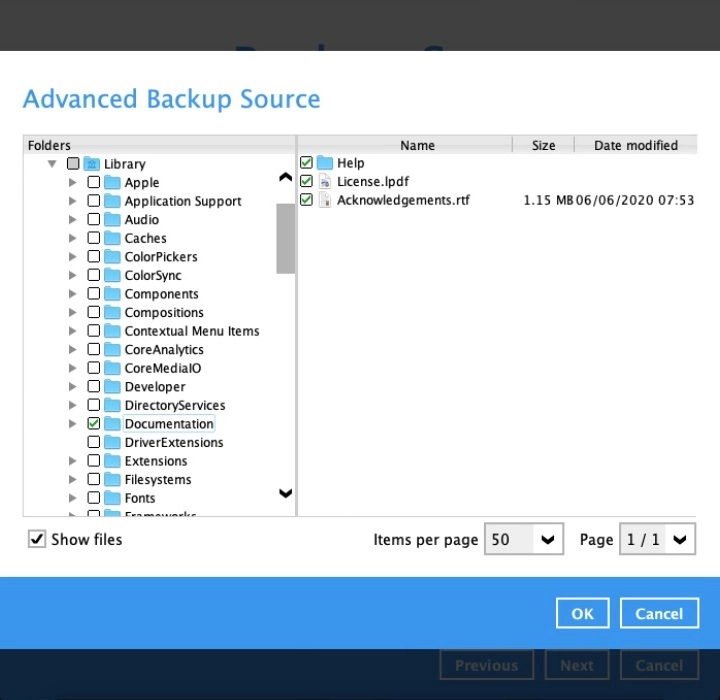The height and width of the screenshot is (700, 720).
Task: Click the Documentation folder icon
Action: pos(112,423)
